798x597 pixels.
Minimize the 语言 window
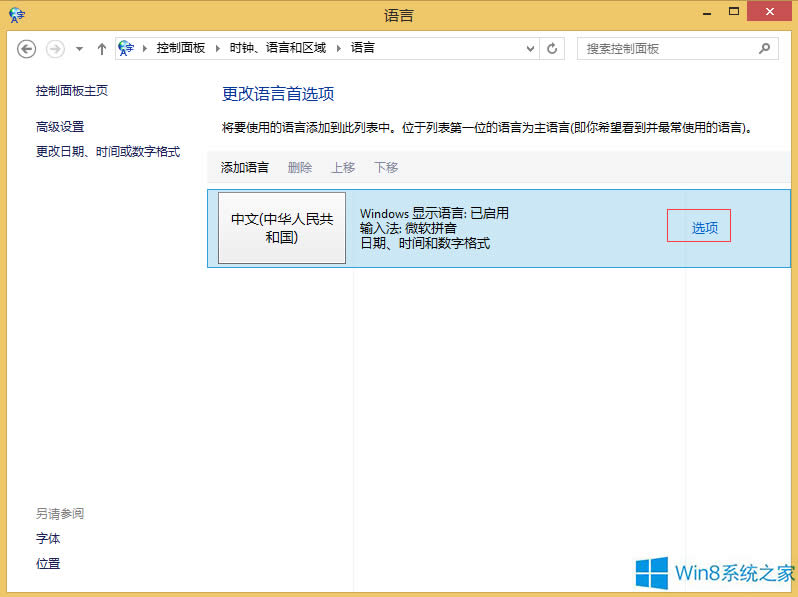(707, 12)
